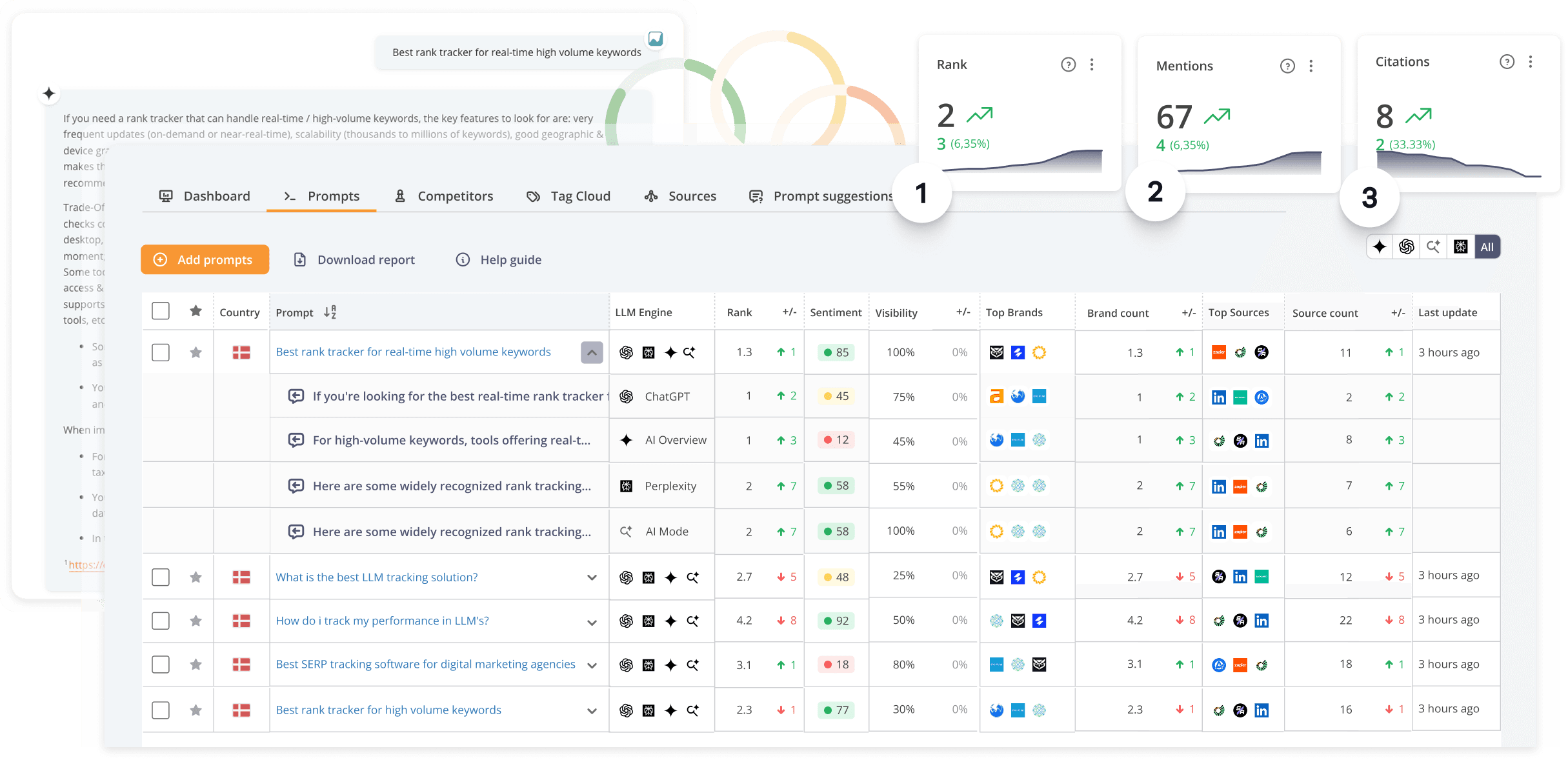Select the Gemini sparkle engine filter

[1380, 247]
